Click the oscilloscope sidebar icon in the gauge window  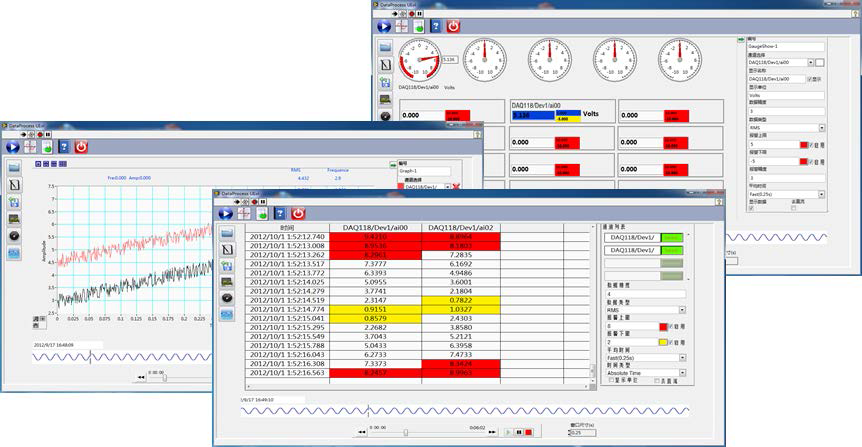point(385,99)
